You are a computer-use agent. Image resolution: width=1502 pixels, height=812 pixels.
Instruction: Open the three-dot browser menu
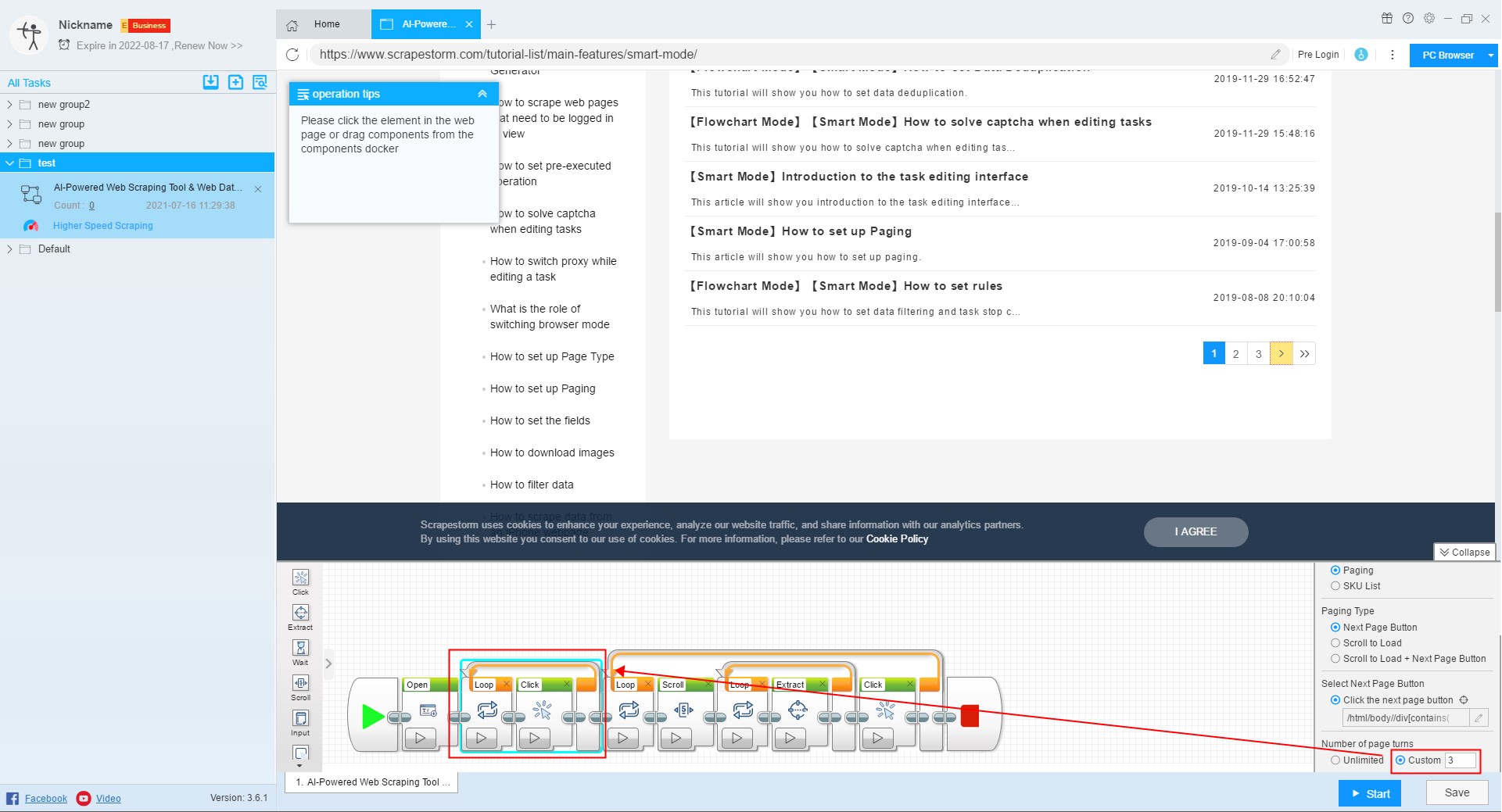pyautogui.click(x=1392, y=55)
